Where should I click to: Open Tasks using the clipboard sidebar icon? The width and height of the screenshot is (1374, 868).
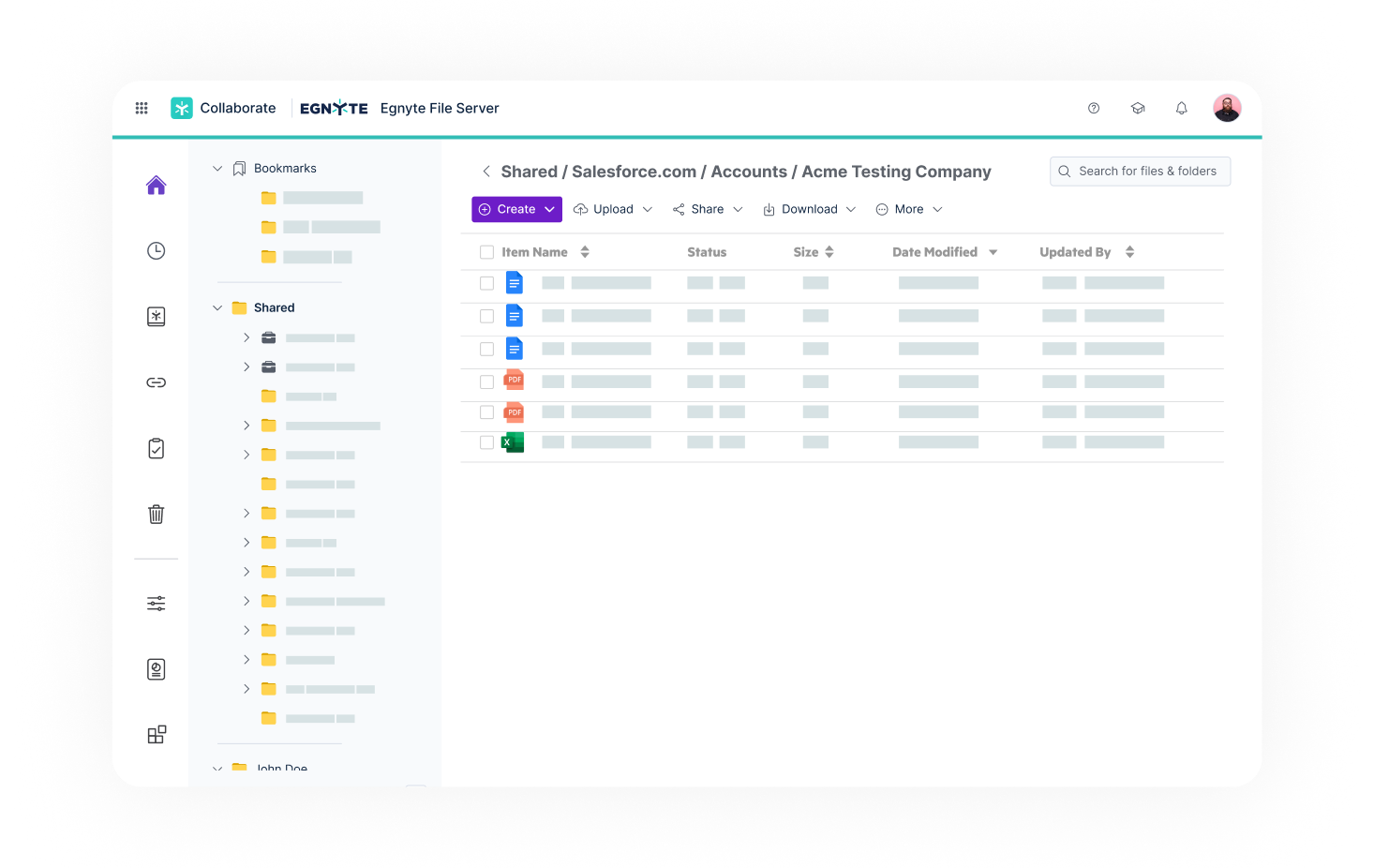click(156, 448)
